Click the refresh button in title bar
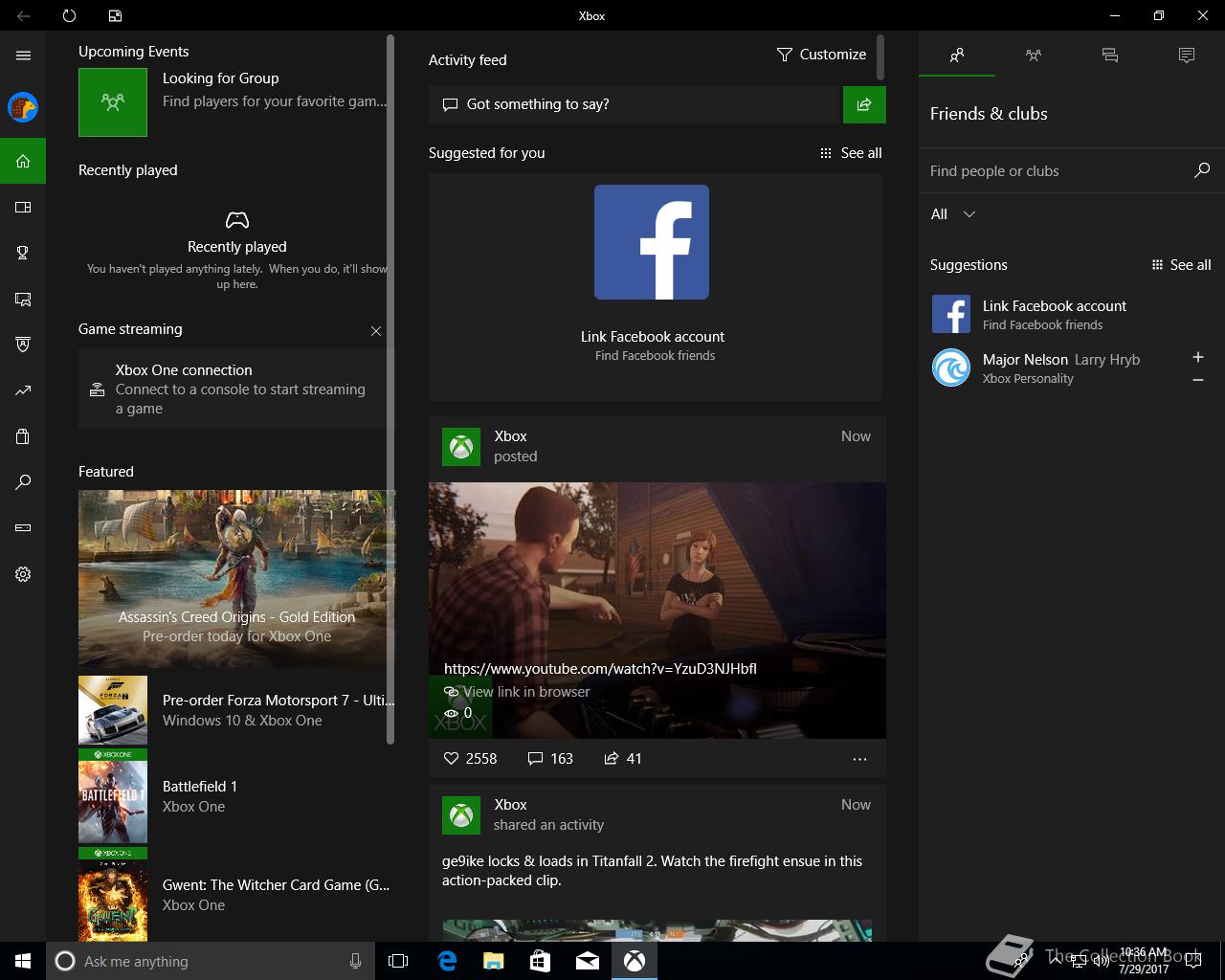Viewport: 1225px width, 980px height. (x=69, y=15)
